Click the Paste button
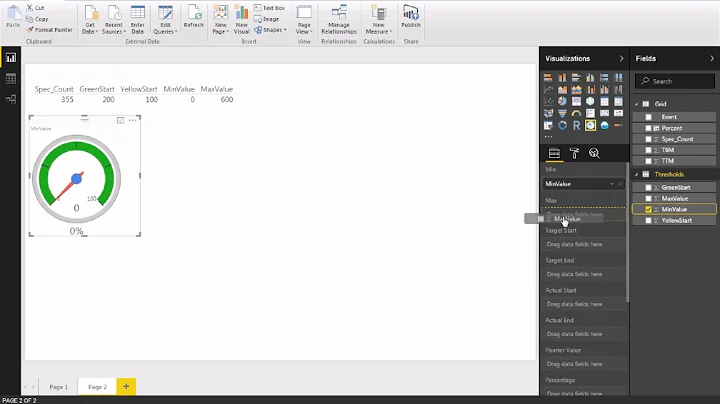 tap(13, 17)
